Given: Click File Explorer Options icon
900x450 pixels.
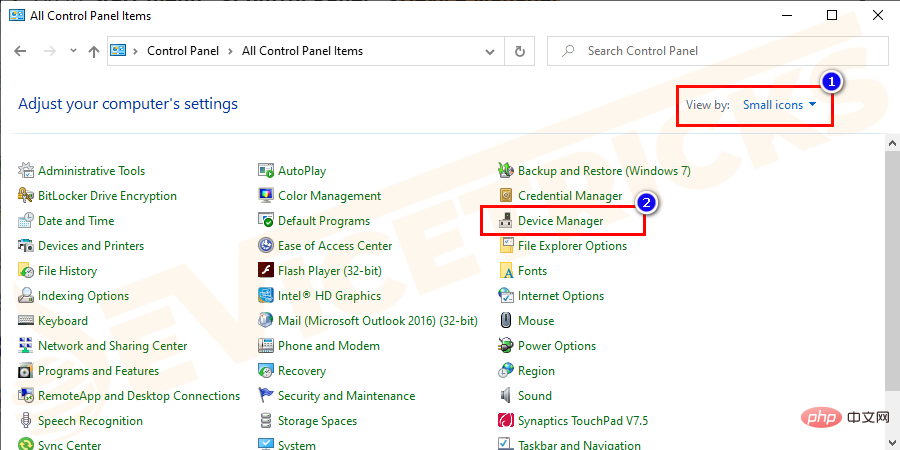Looking at the screenshot, I should 506,246.
